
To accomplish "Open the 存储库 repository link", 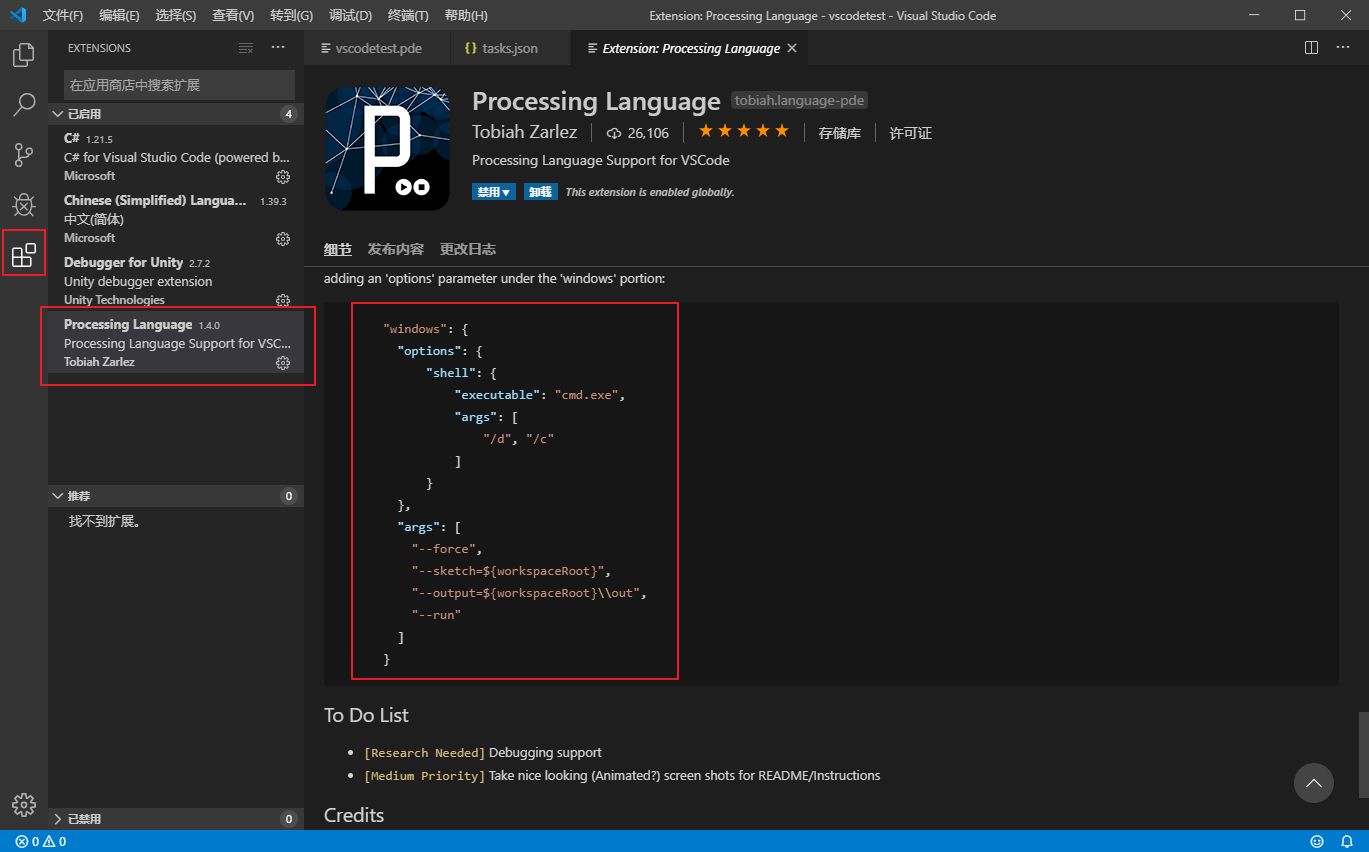I will coord(840,132).
